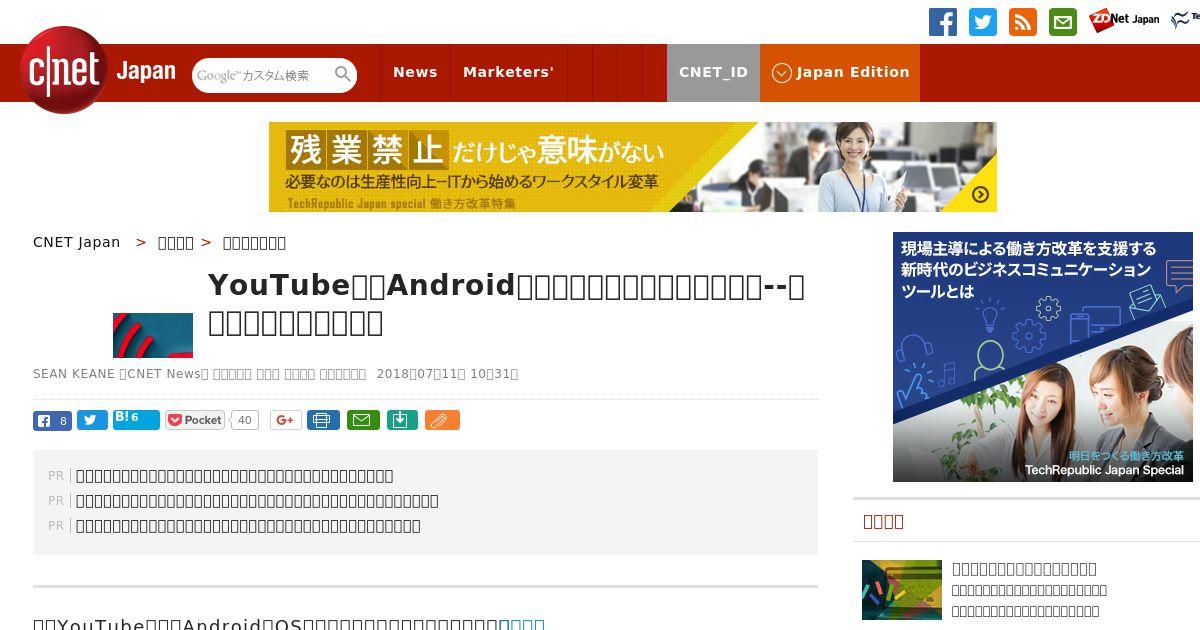Click the orange paperclip clip icon
Image resolution: width=1200 pixels, height=630 pixels.
coord(442,420)
